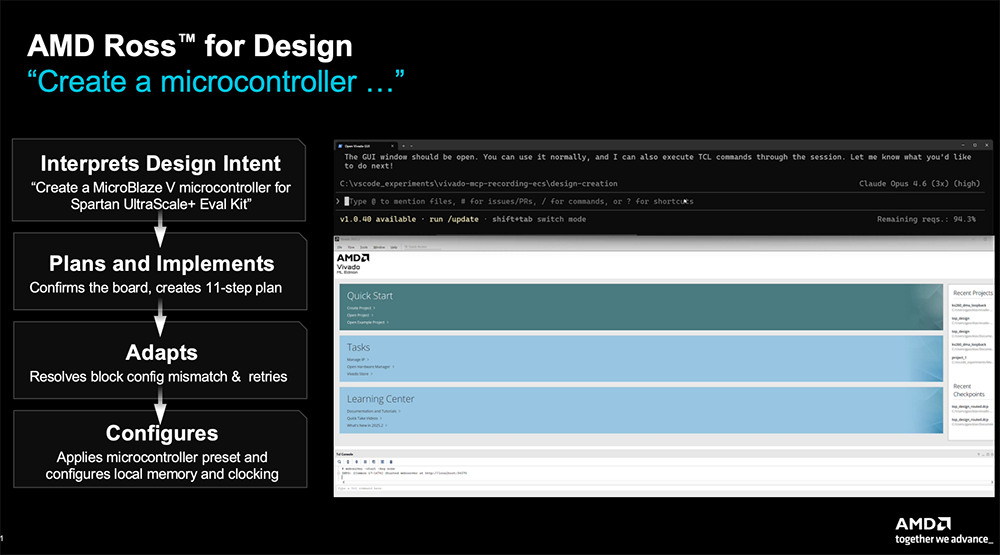Open the Vivado File menu
The width and height of the screenshot is (1000, 555).
point(339,248)
